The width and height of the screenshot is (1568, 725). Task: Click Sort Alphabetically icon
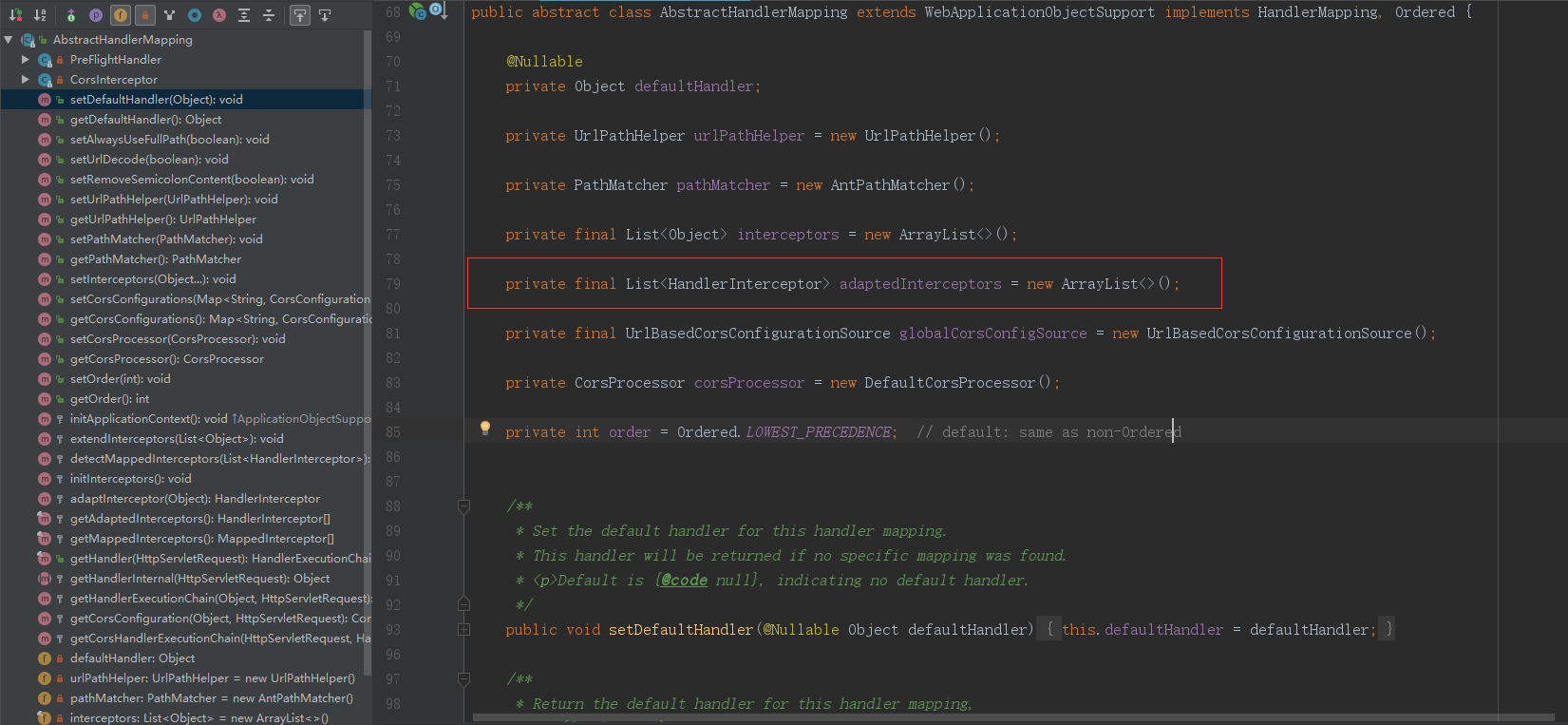click(x=40, y=15)
